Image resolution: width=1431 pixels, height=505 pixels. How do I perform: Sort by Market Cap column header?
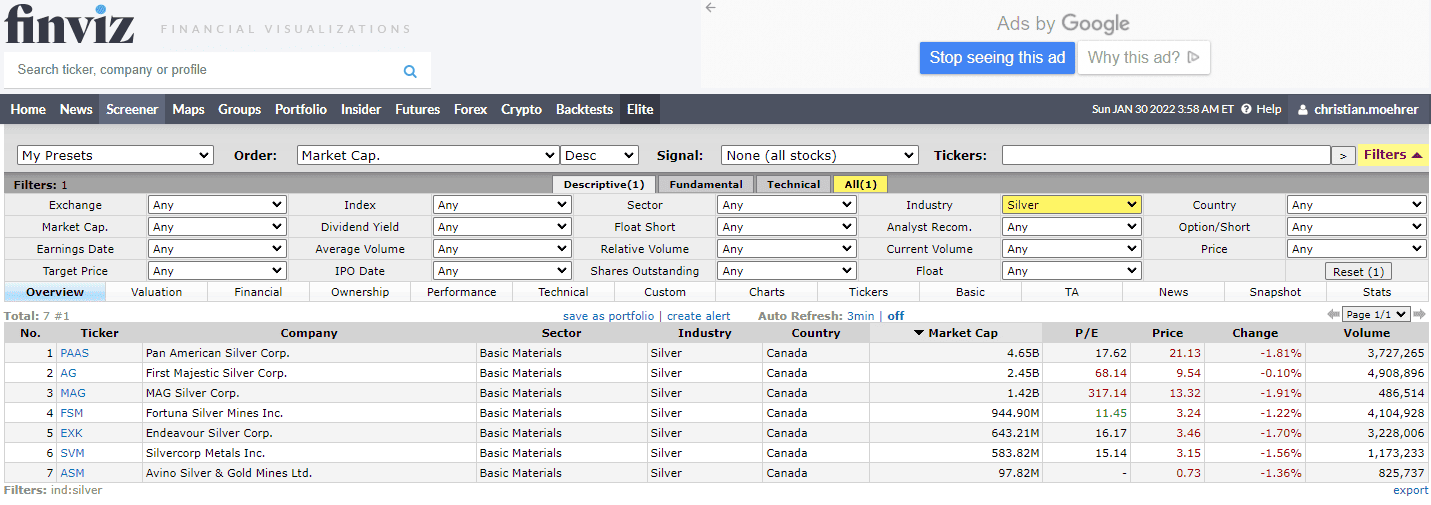pyautogui.click(x=955, y=333)
